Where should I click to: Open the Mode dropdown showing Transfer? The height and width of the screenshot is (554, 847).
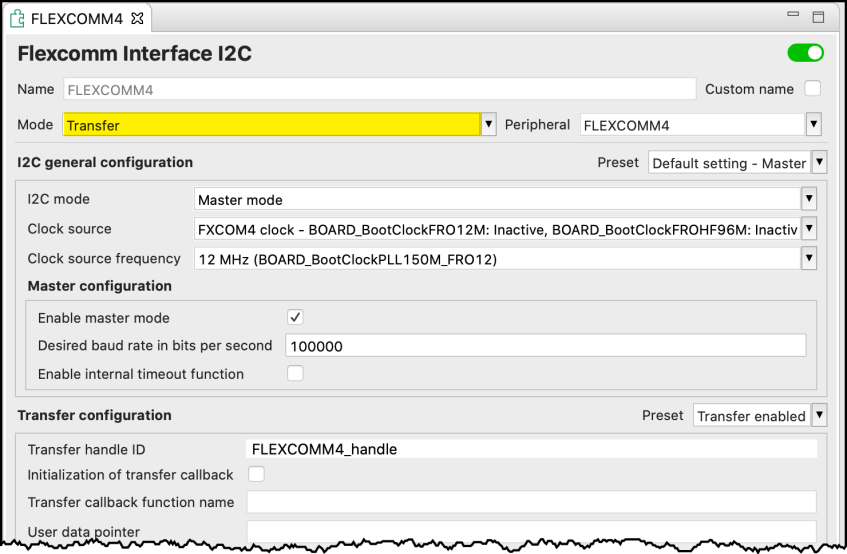(x=489, y=125)
